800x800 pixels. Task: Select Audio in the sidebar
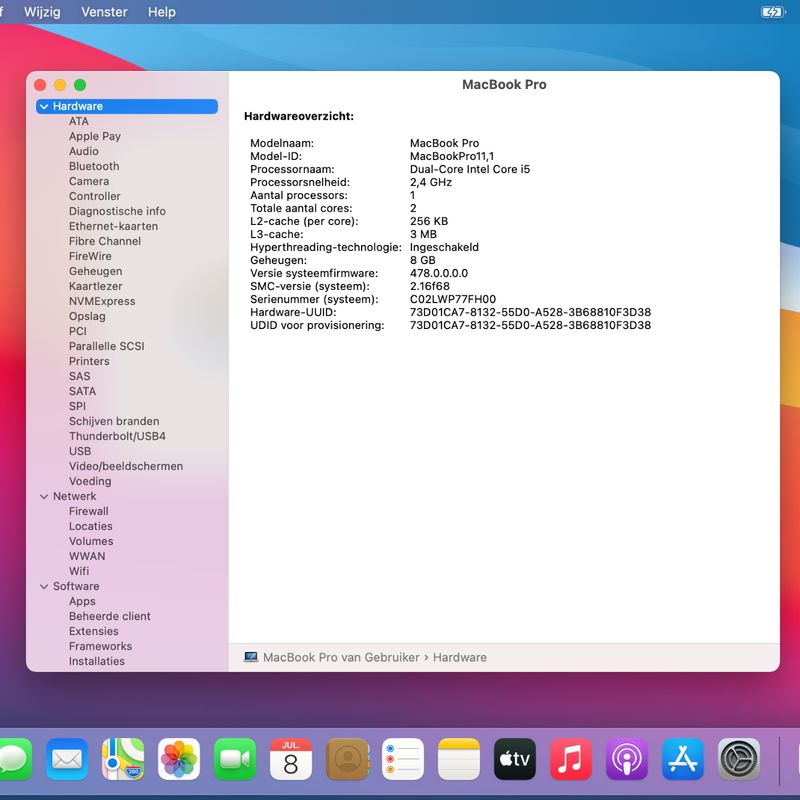click(84, 151)
